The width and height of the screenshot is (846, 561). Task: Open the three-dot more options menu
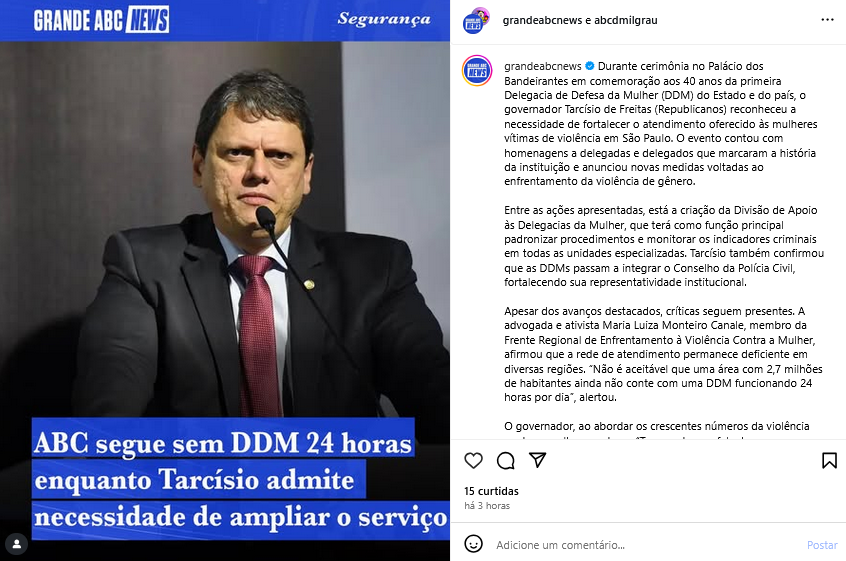point(827,20)
